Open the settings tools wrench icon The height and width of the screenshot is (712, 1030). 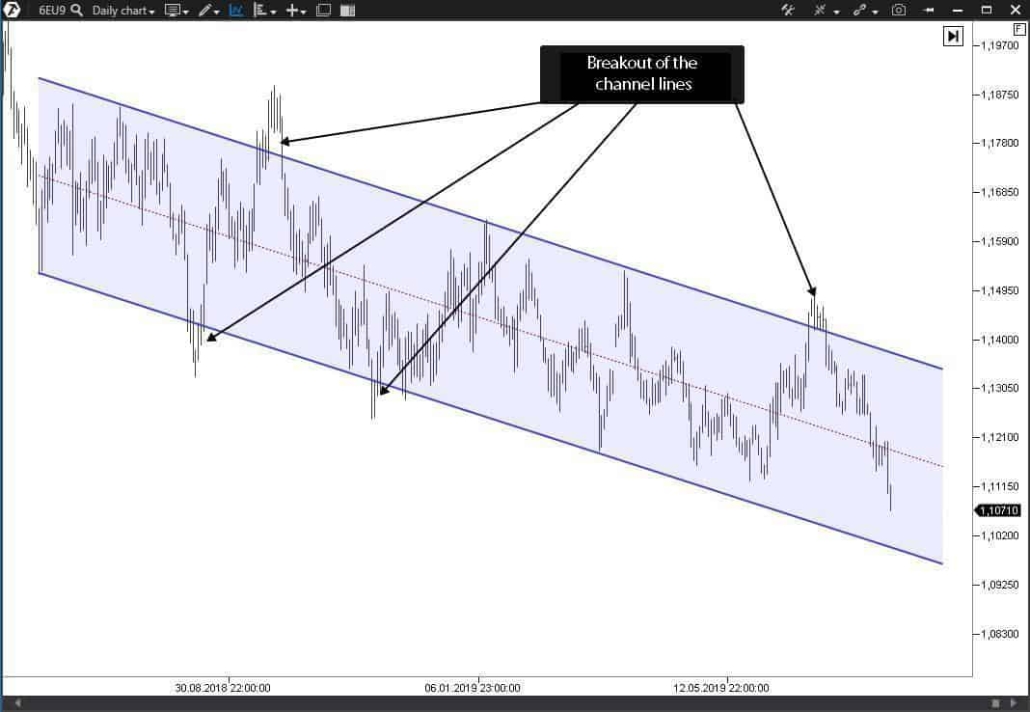[x=788, y=10]
